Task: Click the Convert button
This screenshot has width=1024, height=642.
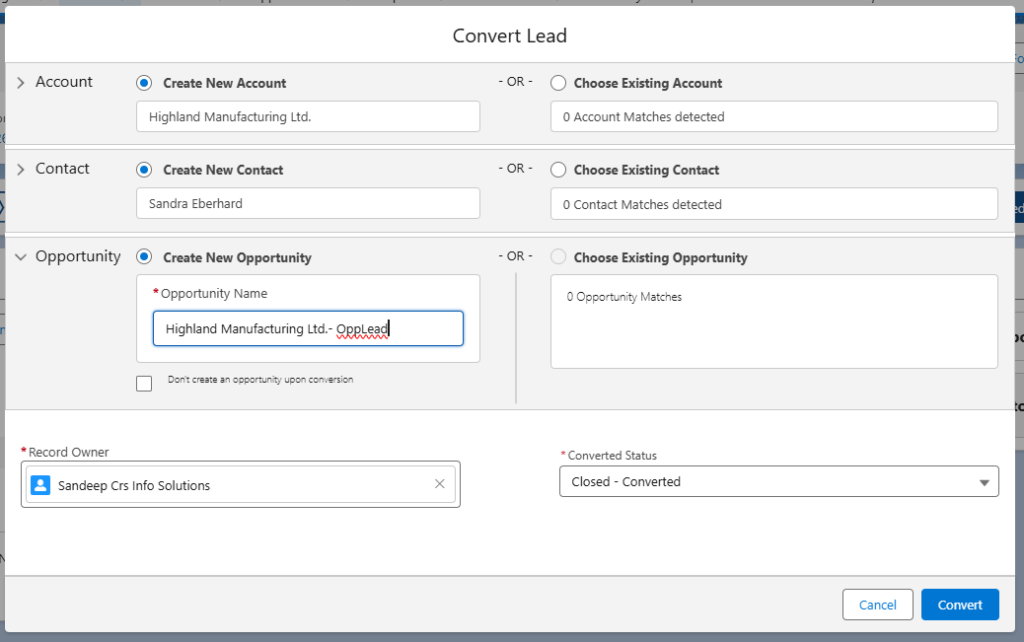Action: pyautogui.click(x=959, y=604)
